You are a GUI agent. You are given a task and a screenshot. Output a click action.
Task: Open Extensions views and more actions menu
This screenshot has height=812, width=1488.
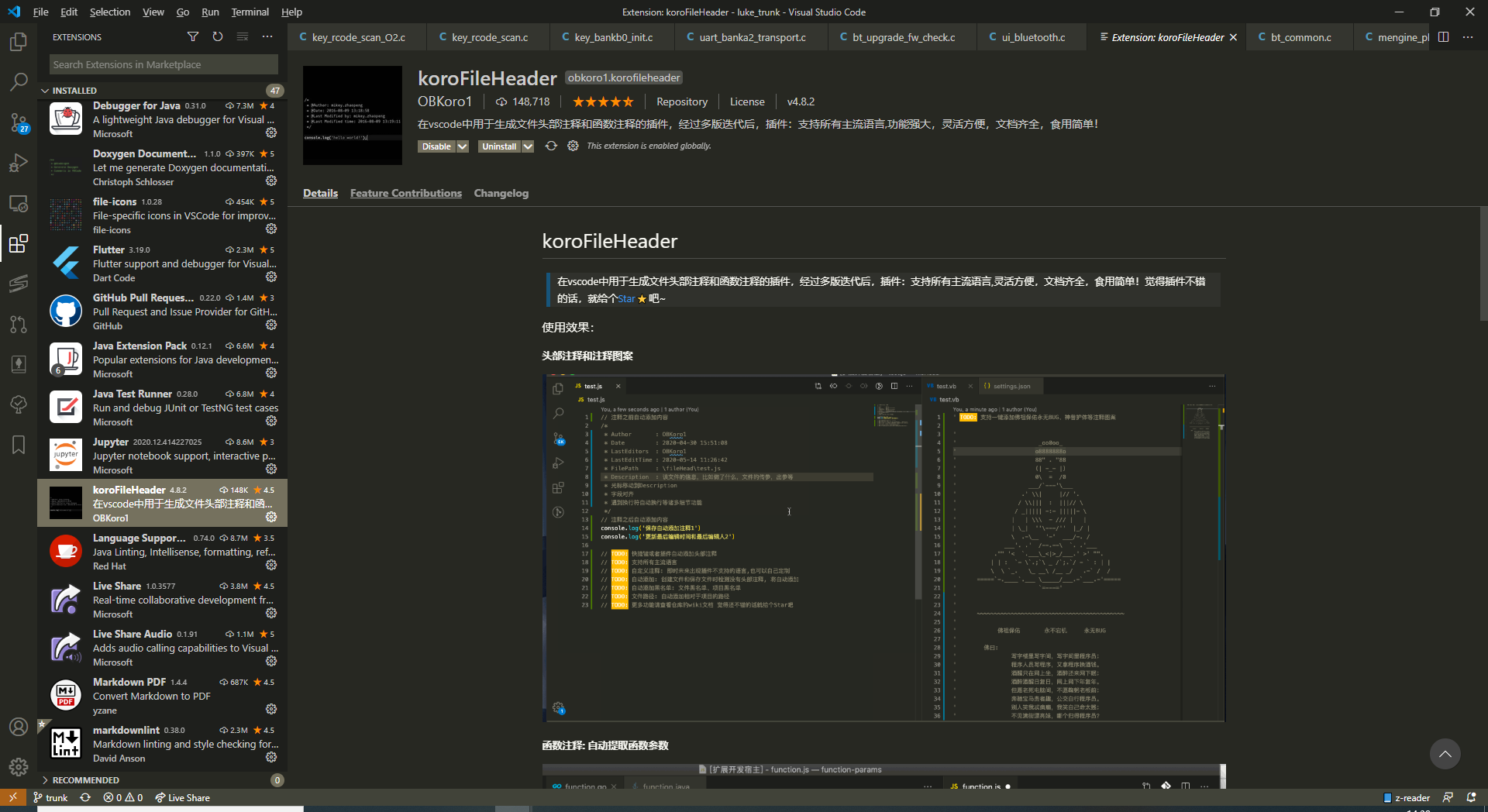coord(267,36)
